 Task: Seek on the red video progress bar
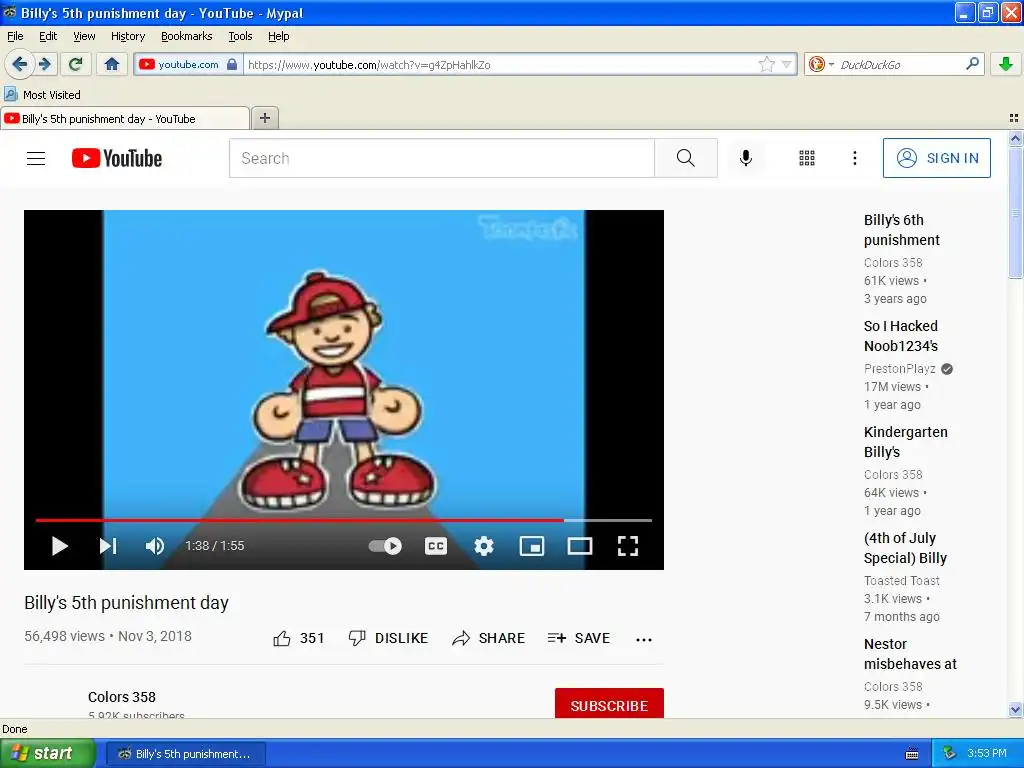click(x=344, y=520)
